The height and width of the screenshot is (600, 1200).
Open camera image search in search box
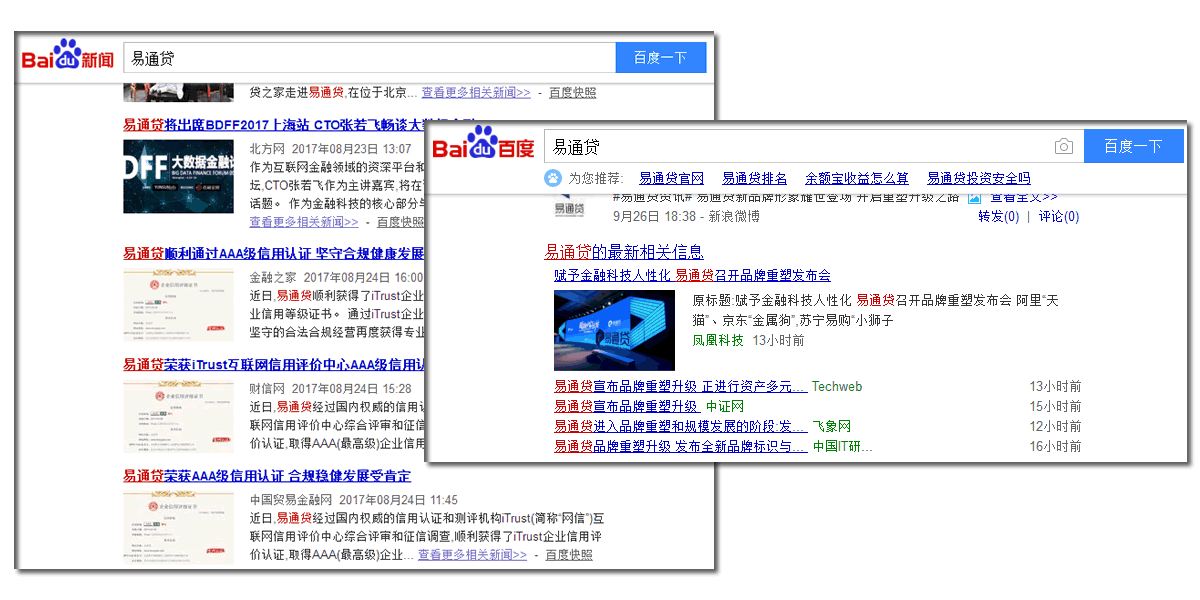click(1064, 147)
